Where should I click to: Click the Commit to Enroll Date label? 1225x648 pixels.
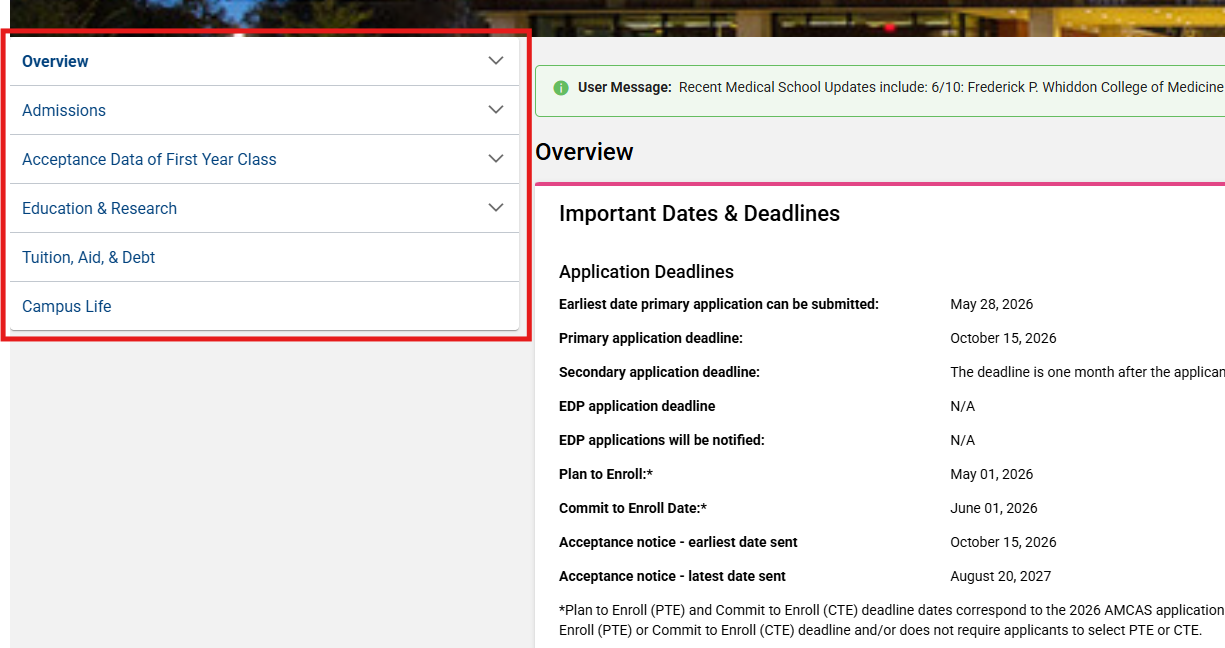pyautogui.click(x=633, y=508)
